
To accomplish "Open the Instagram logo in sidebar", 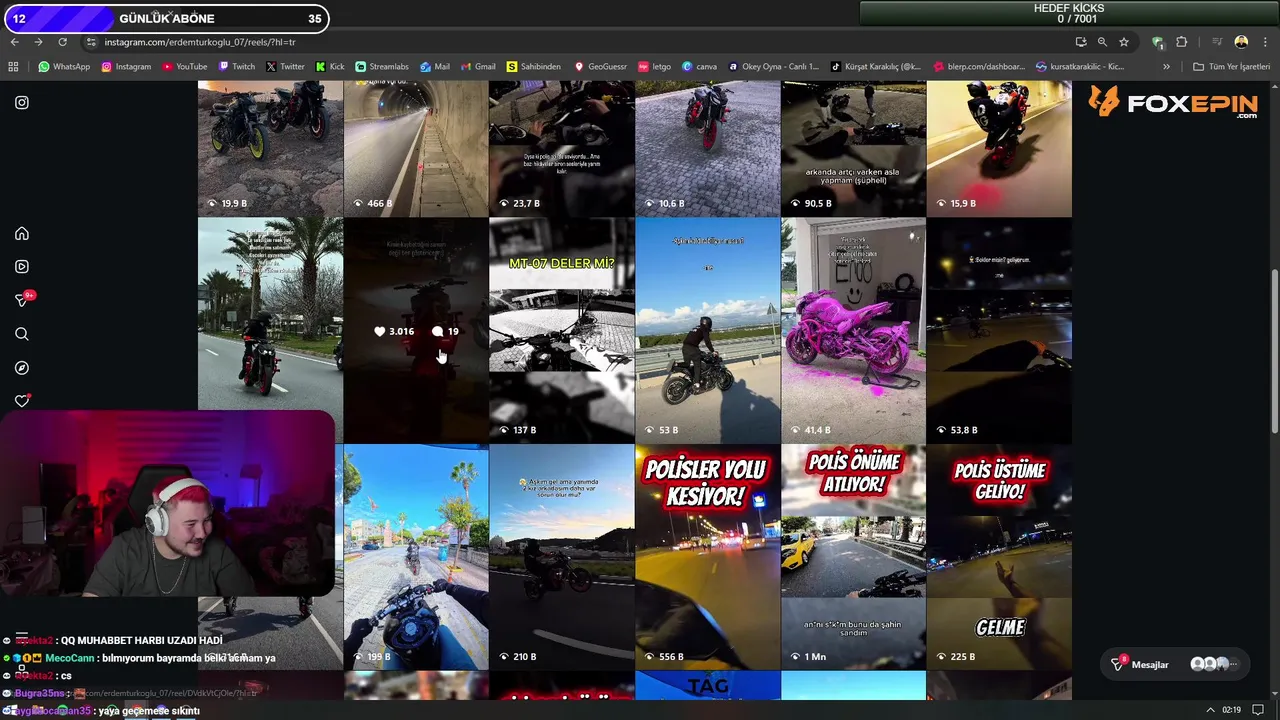I will [21, 102].
